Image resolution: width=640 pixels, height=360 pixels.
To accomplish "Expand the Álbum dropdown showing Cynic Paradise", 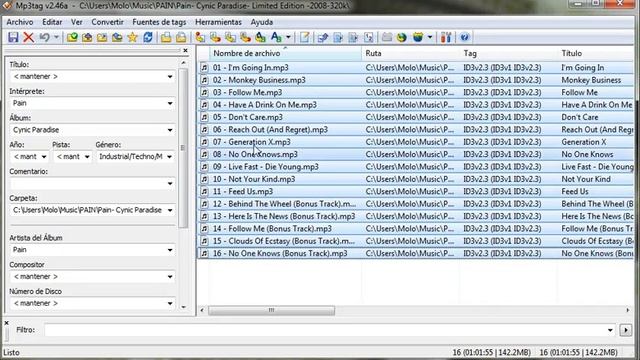I will coord(170,130).
